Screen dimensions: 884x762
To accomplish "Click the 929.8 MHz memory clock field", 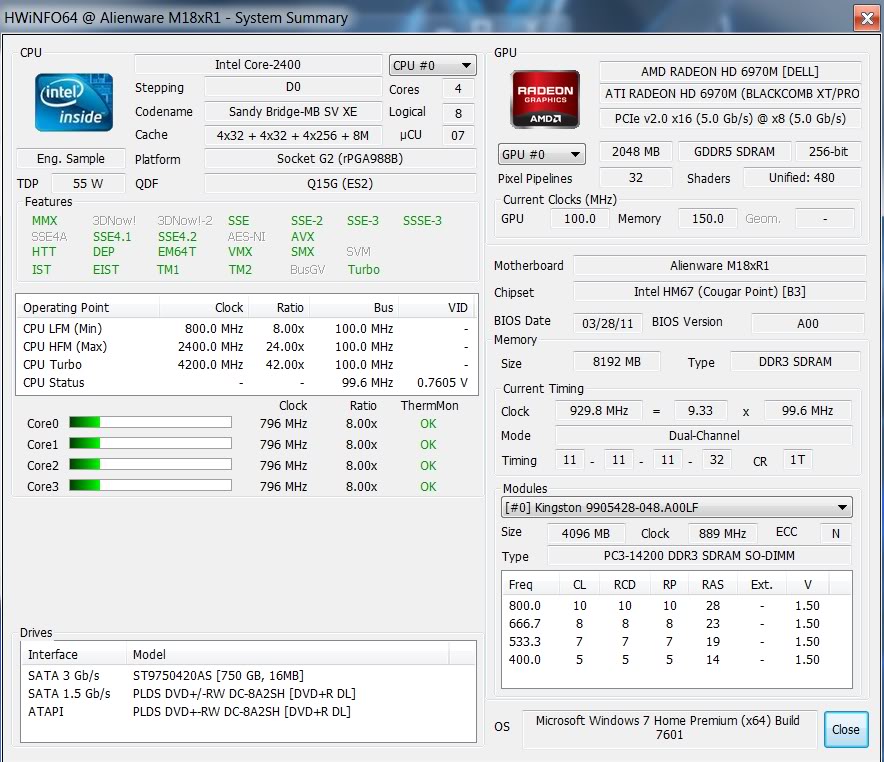I will [x=598, y=411].
